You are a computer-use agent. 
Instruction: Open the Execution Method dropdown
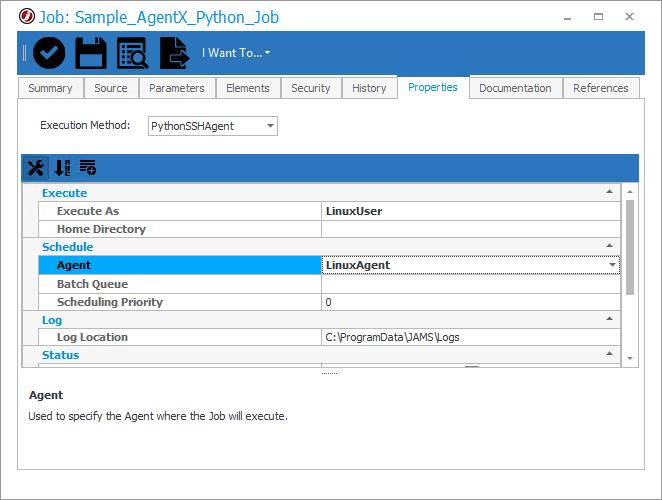(x=270, y=126)
